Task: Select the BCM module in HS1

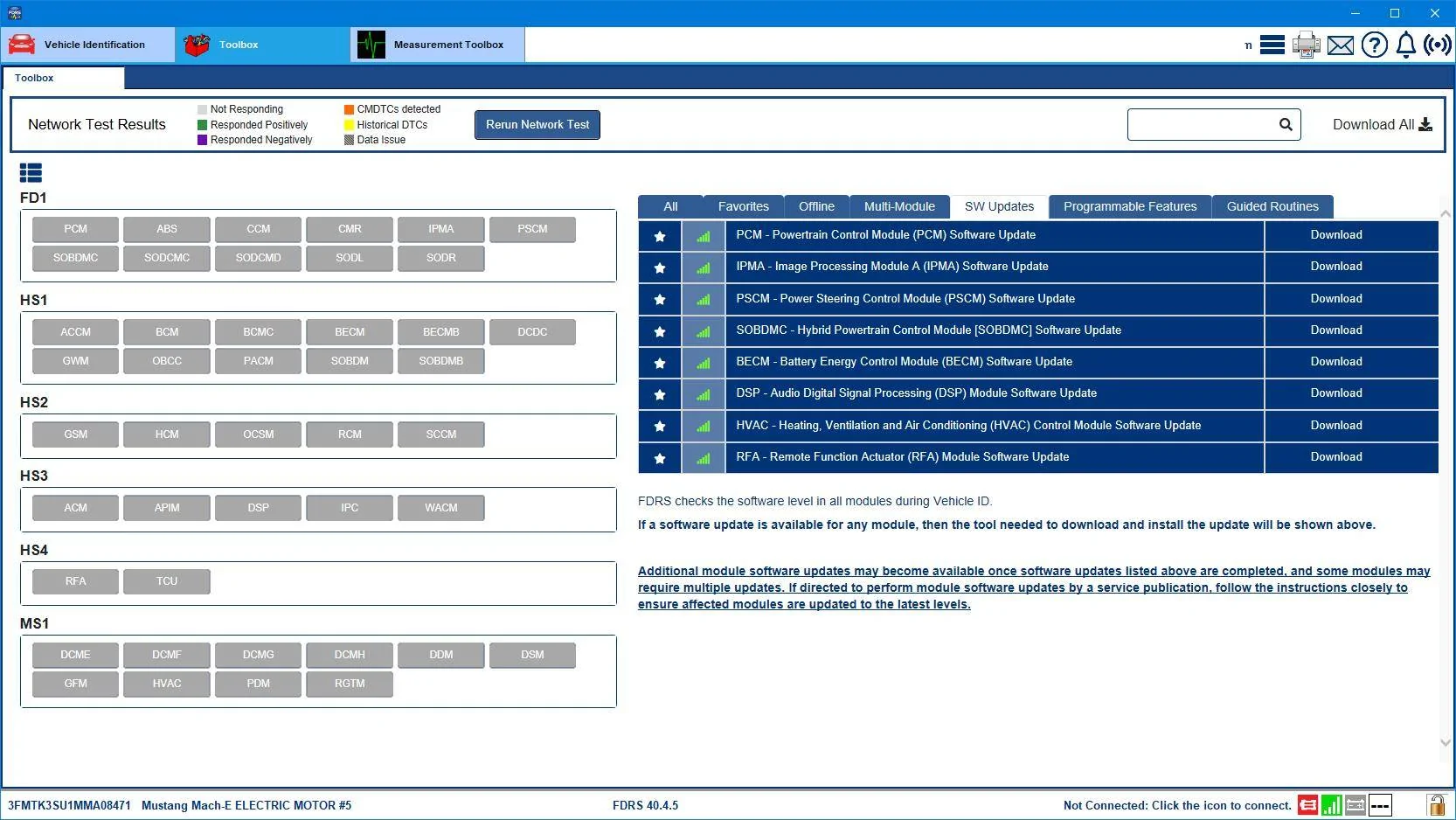Action: [x=167, y=332]
